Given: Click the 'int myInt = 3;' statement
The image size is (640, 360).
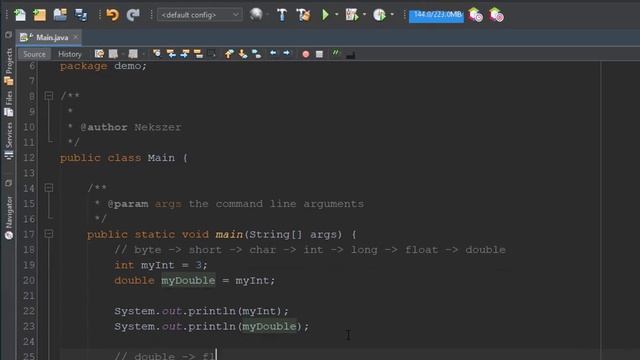Looking at the screenshot, I should pos(161,265).
